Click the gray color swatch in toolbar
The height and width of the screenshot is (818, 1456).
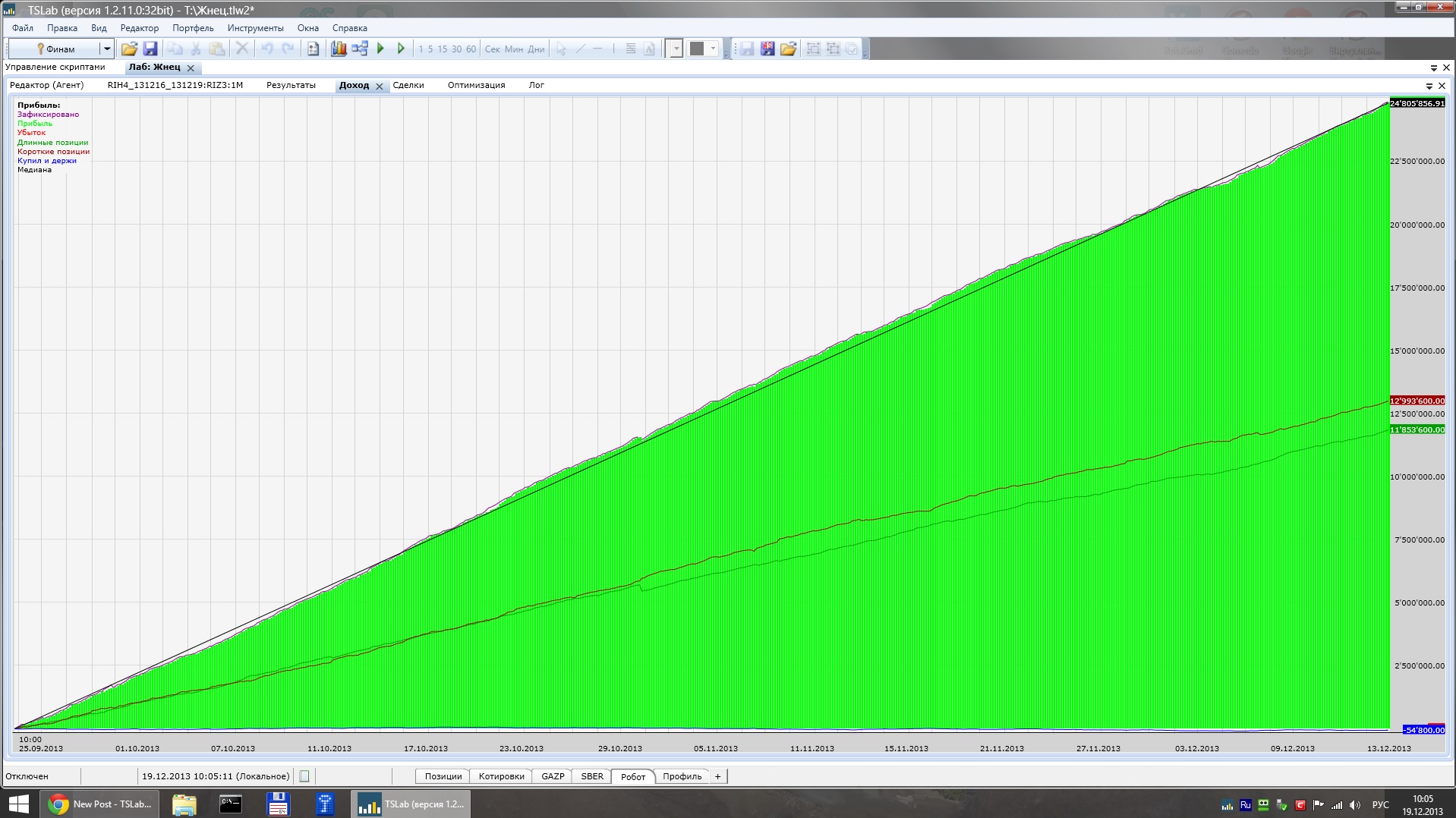697,49
